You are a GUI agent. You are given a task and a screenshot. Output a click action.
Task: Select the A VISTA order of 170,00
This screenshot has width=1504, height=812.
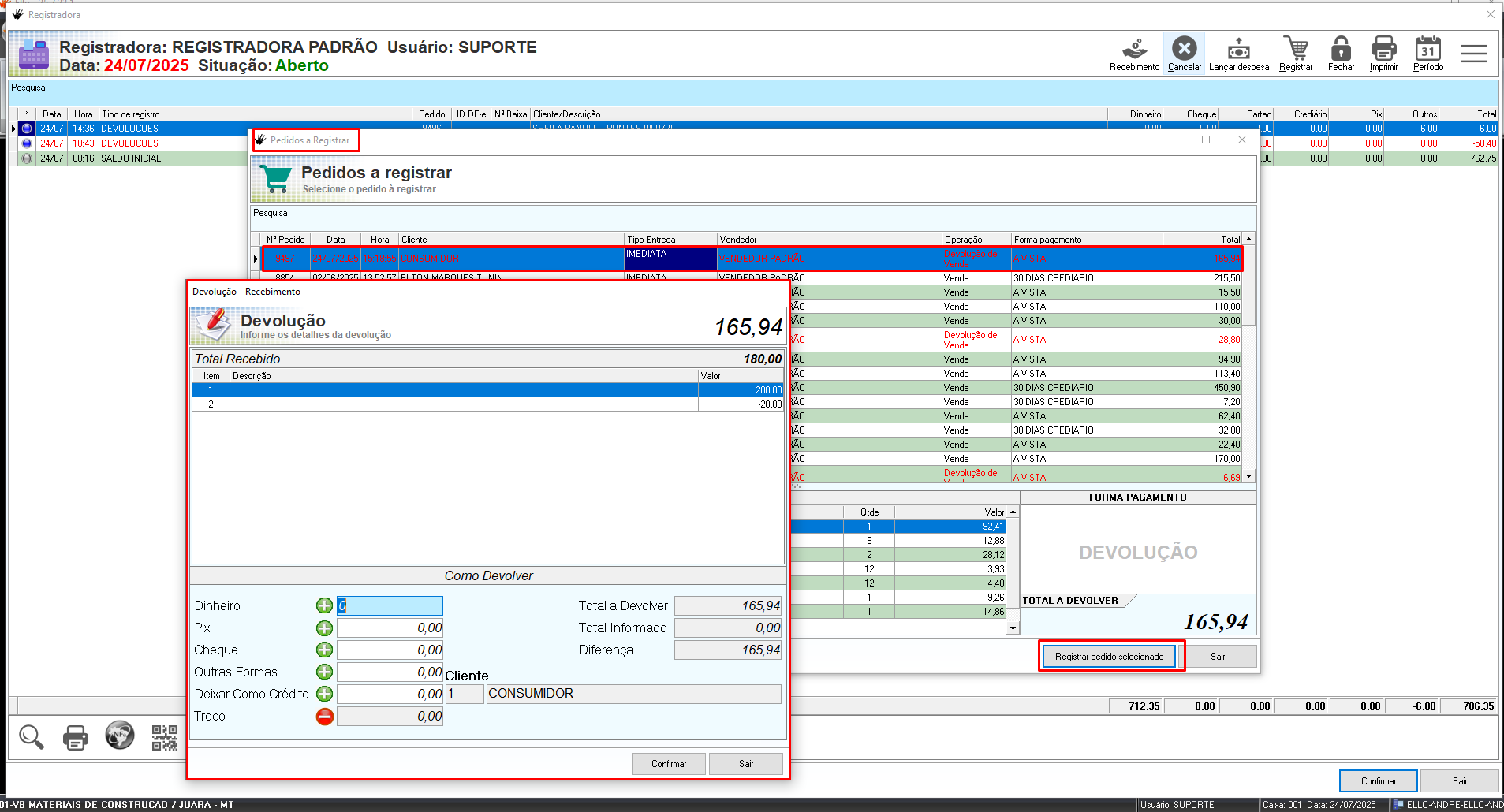tap(1017, 459)
